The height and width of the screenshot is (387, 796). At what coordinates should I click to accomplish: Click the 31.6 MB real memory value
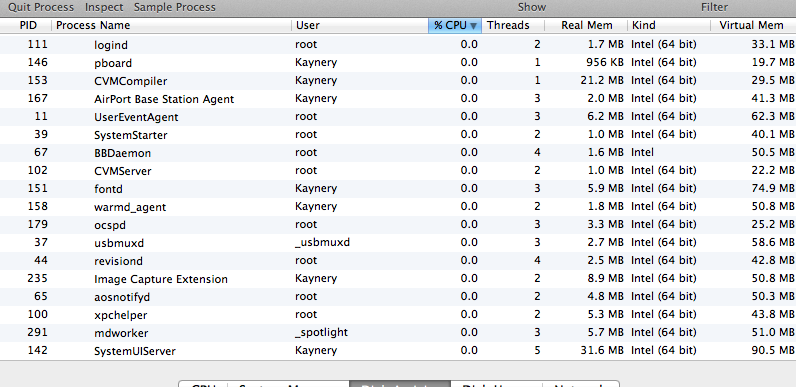[602, 350]
